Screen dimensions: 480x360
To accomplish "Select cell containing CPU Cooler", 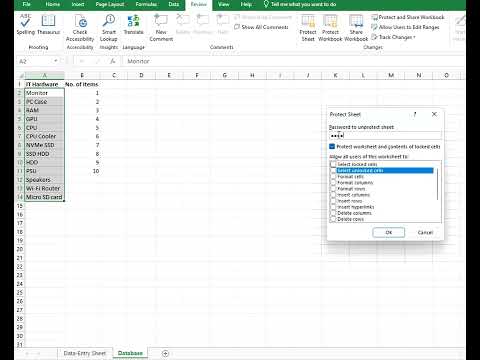I will tap(45, 136).
